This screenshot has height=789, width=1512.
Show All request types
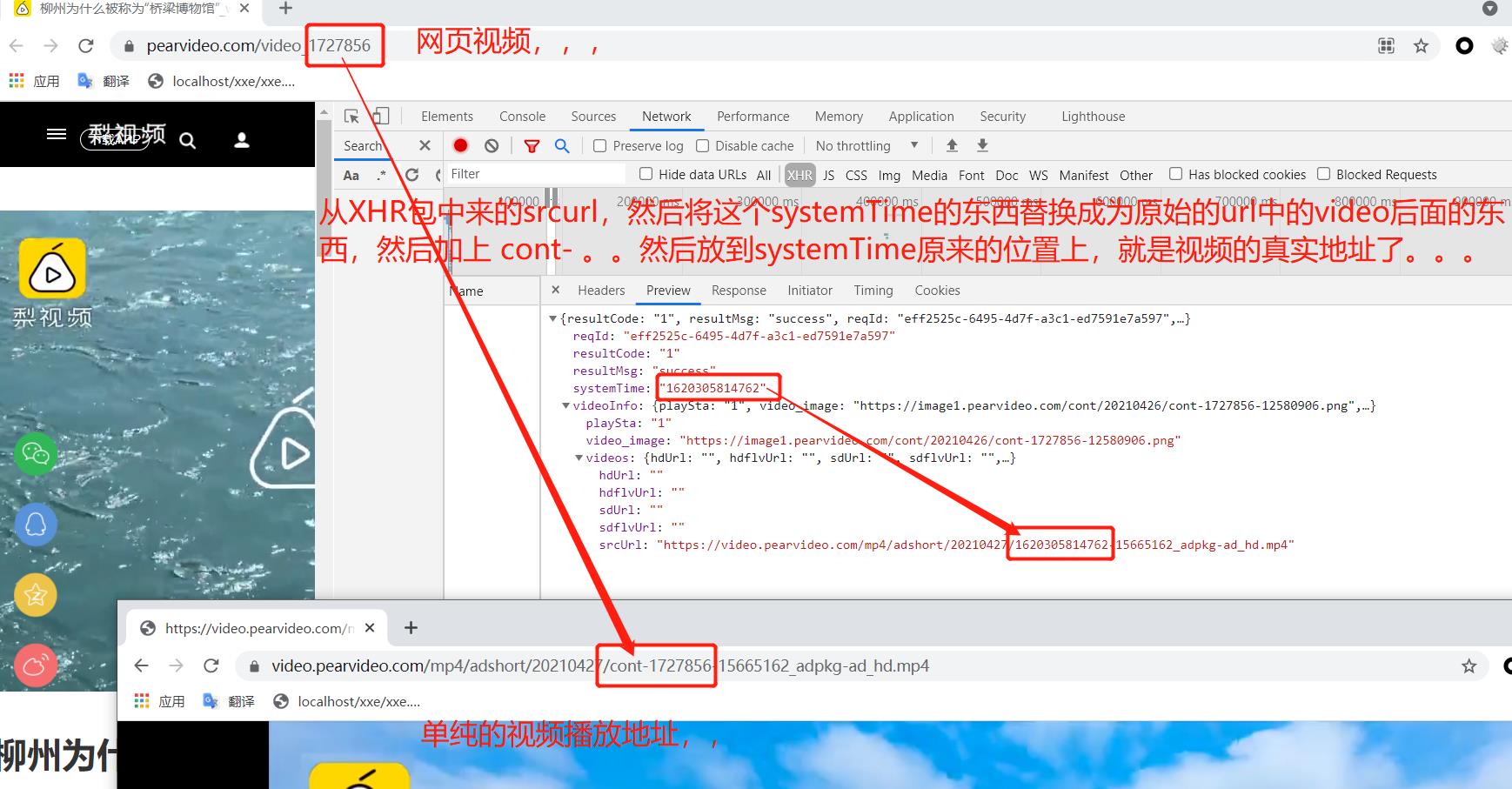point(764,175)
